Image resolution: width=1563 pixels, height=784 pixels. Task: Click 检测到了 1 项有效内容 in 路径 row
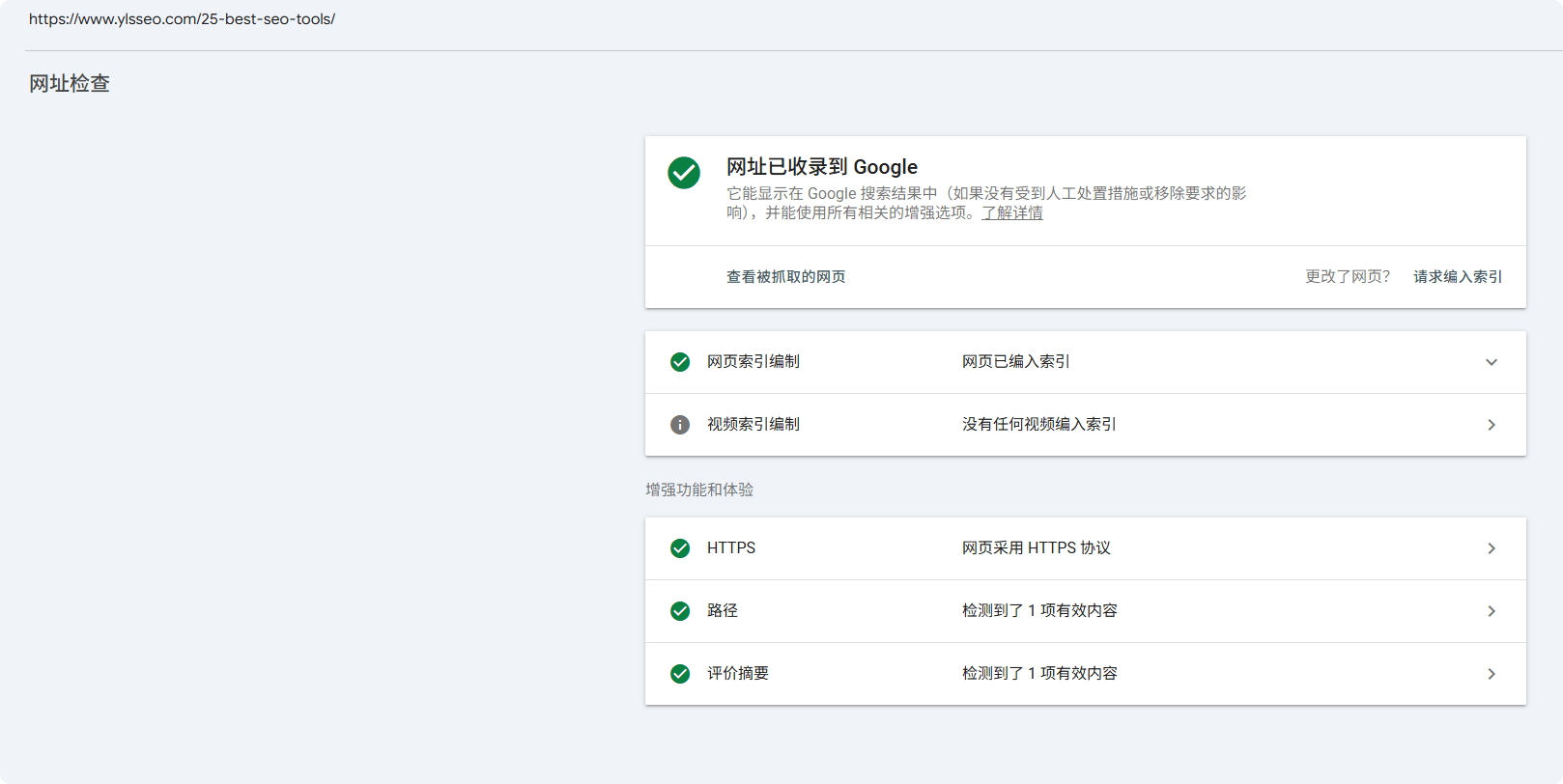pos(1039,611)
